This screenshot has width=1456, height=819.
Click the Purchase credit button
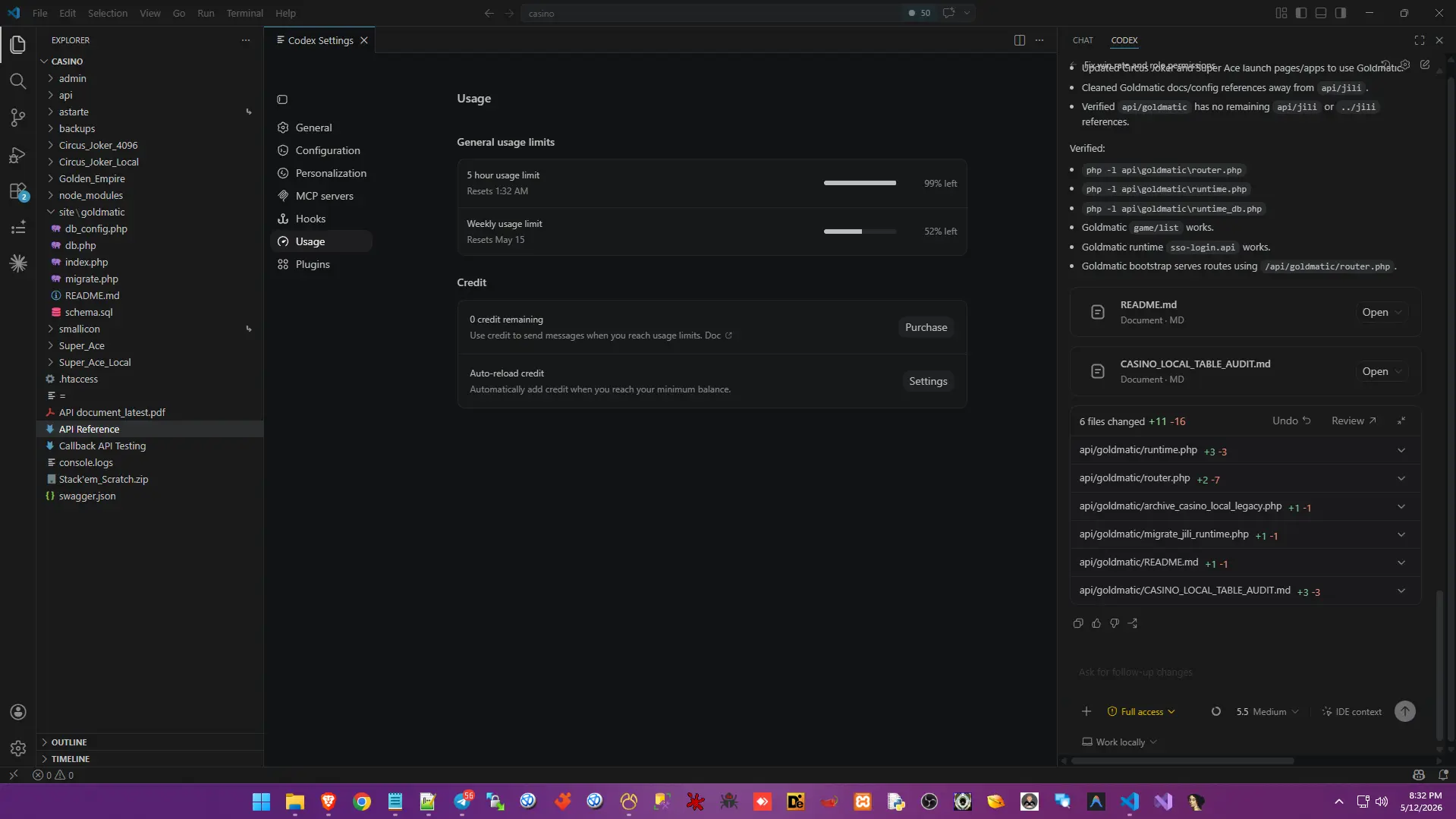(x=926, y=327)
